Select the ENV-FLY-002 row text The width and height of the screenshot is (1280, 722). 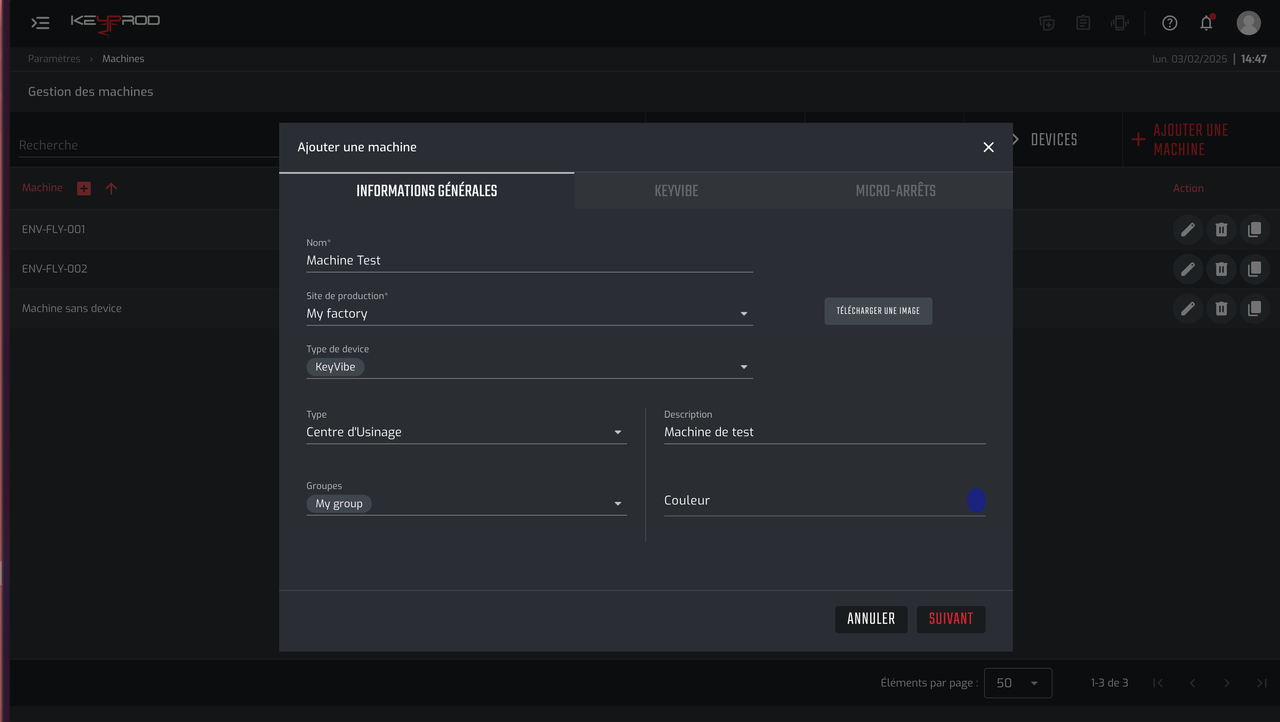click(x=54, y=269)
